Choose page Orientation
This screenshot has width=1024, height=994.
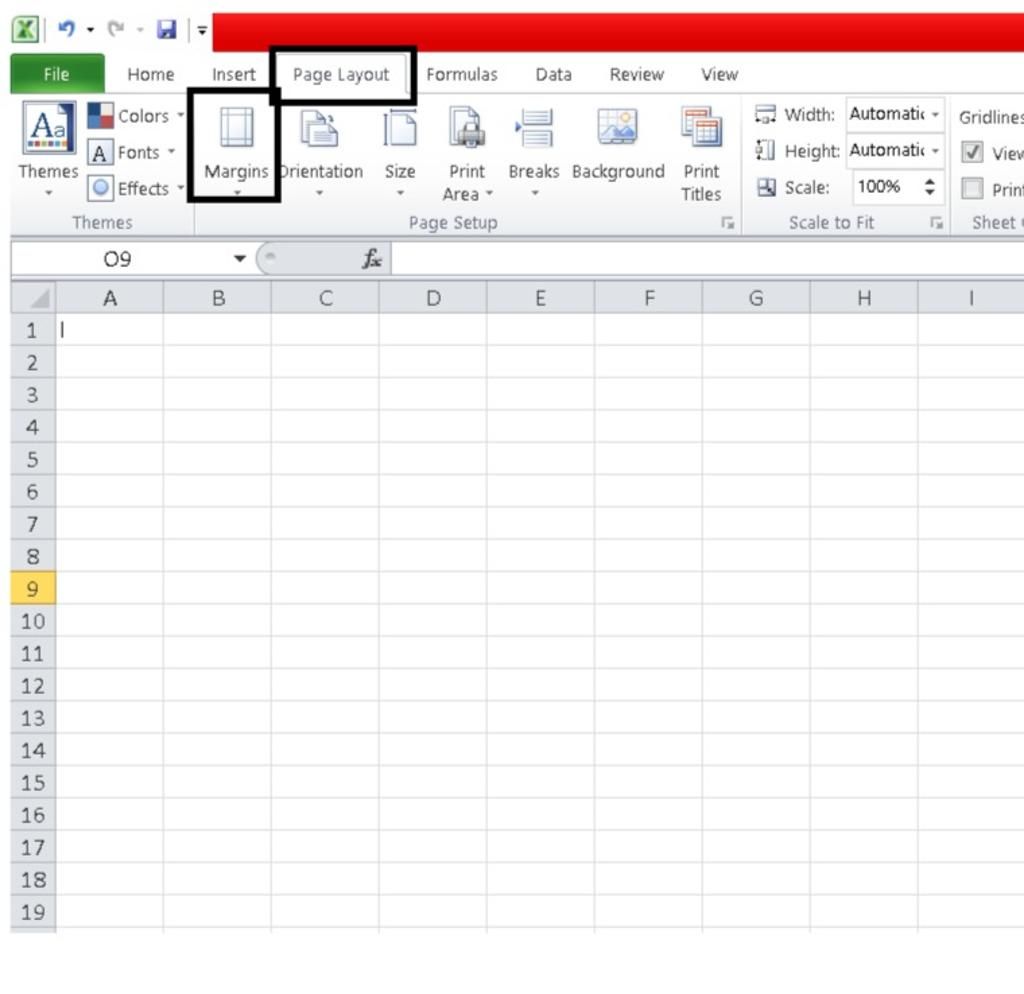[320, 152]
